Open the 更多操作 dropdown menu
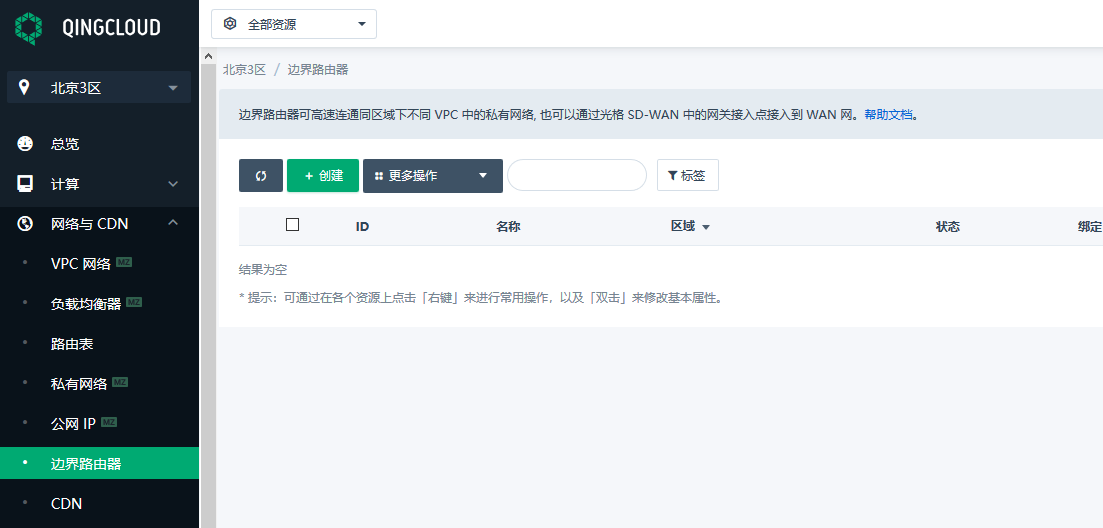 click(432, 175)
